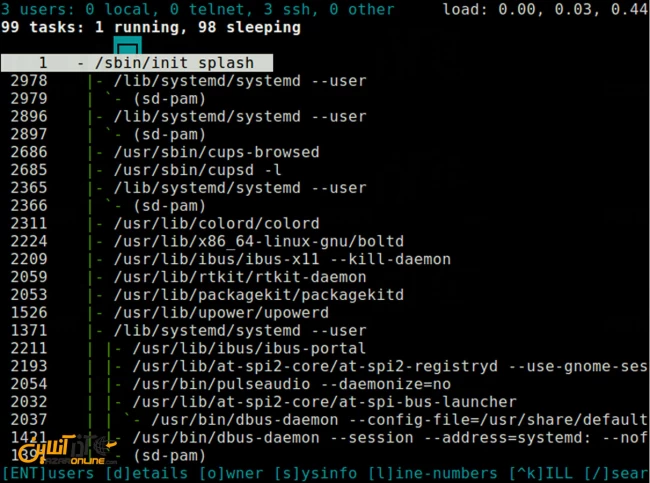Collapse the systemd --user branch with PID 2978
This screenshot has width=650, height=483.
99,81
